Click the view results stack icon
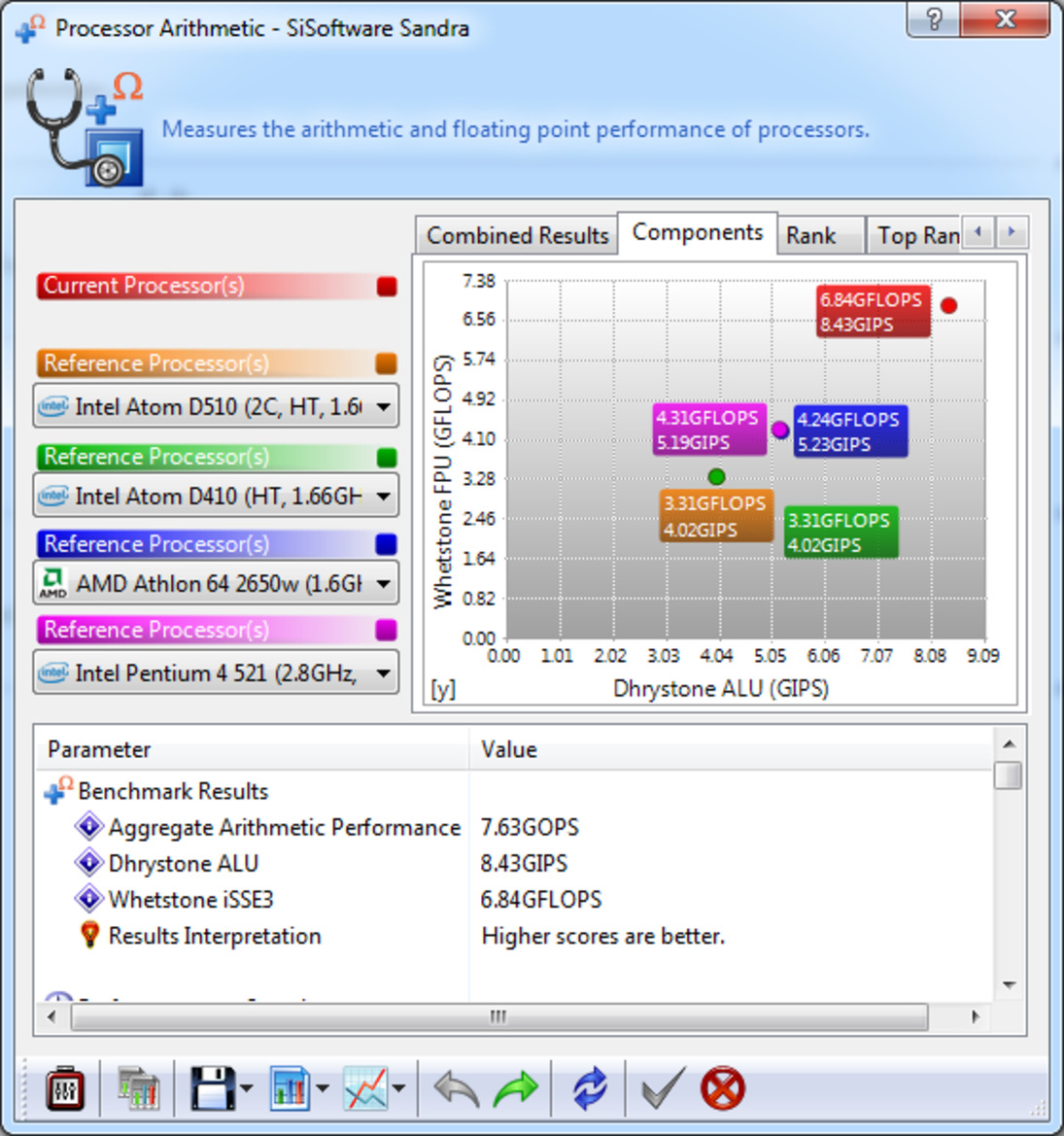The image size is (1064, 1136). [138, 1088]
